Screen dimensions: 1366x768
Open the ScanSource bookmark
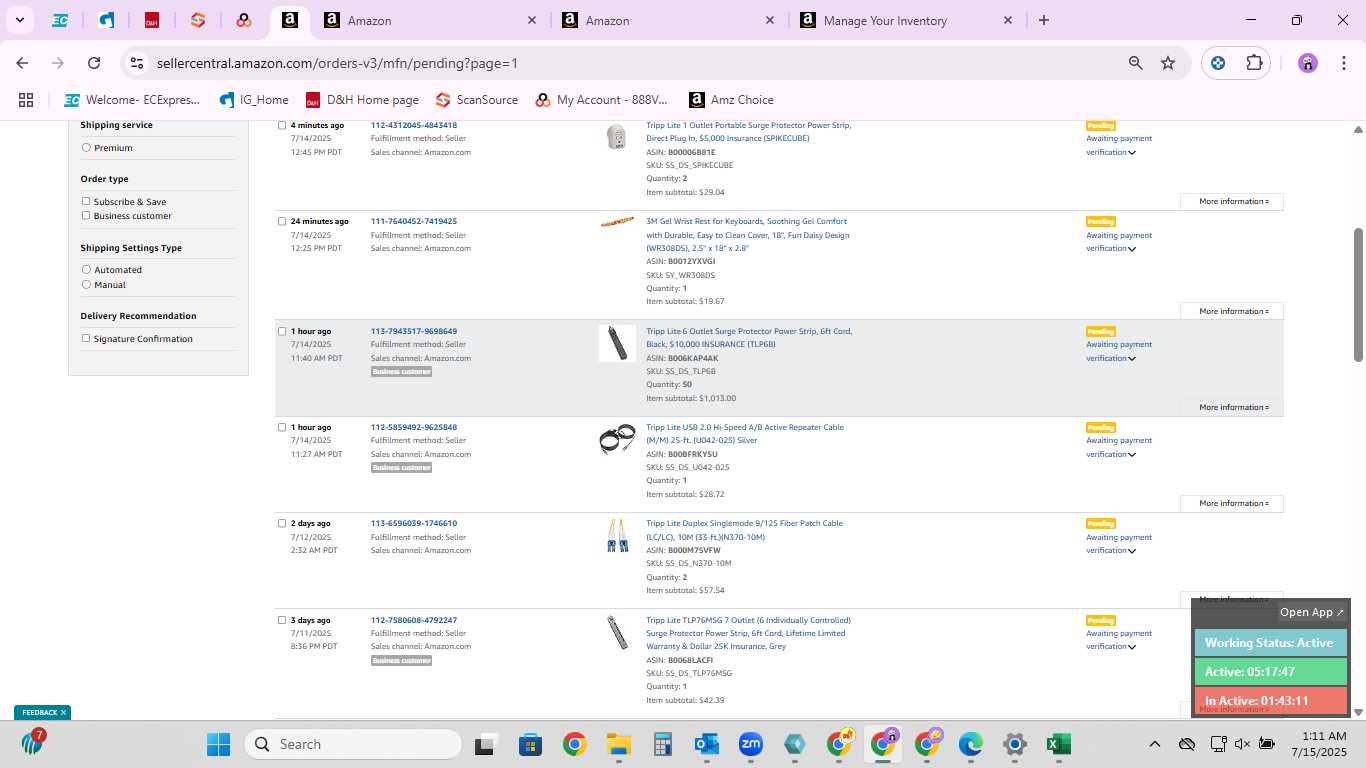(477, 100)
